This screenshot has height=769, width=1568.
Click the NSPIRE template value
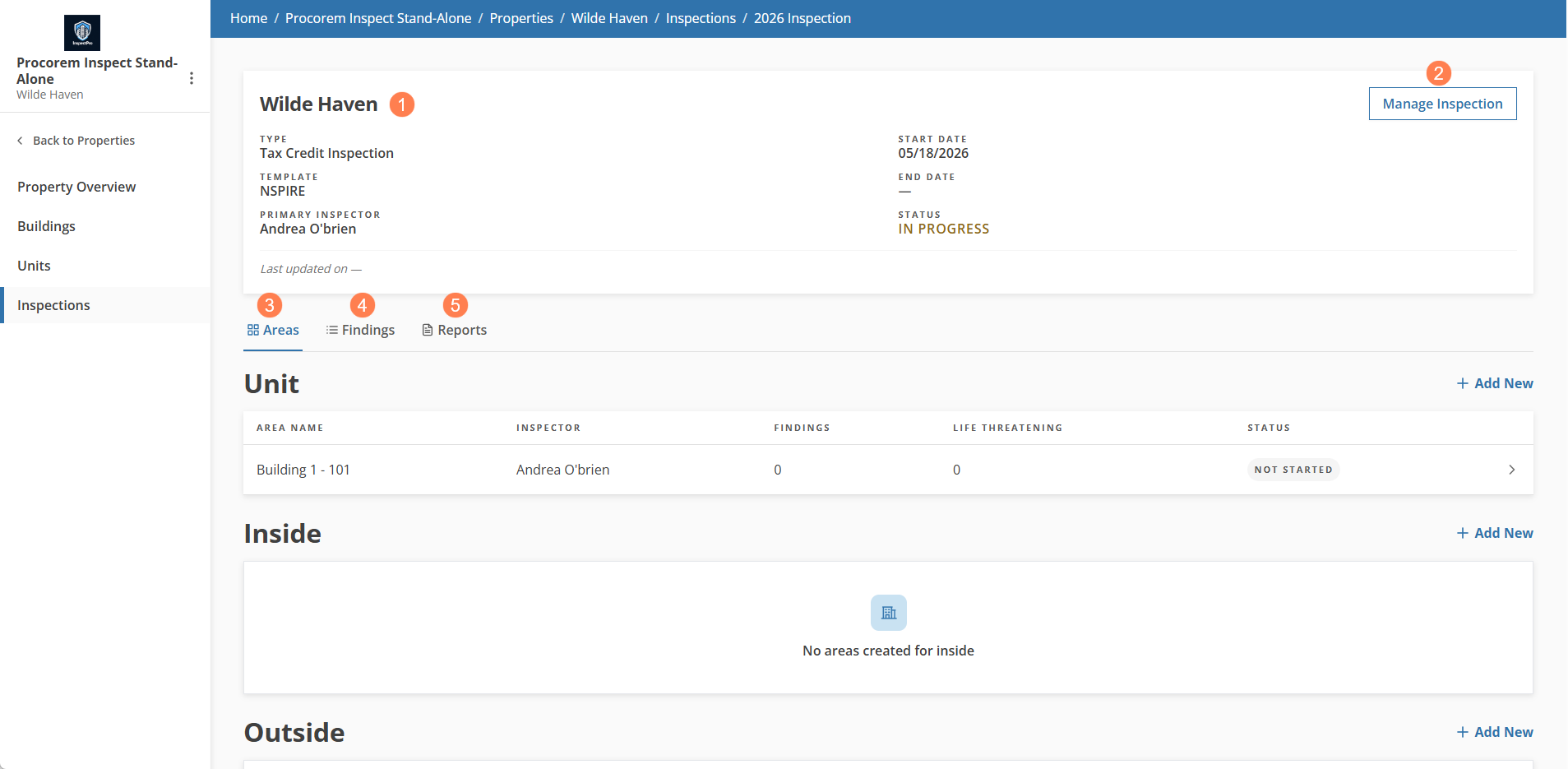[x=283, y=191]
